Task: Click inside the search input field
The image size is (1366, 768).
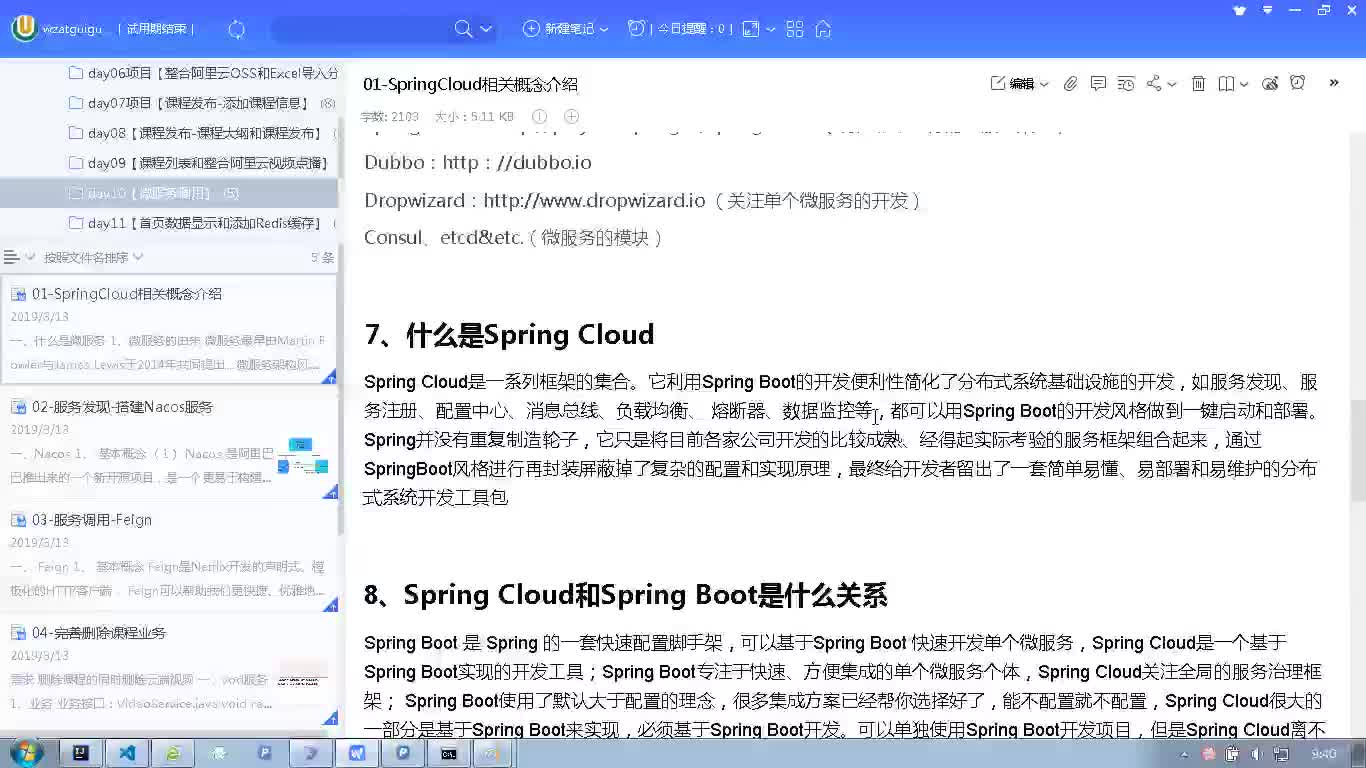Action: pos(360,29)
